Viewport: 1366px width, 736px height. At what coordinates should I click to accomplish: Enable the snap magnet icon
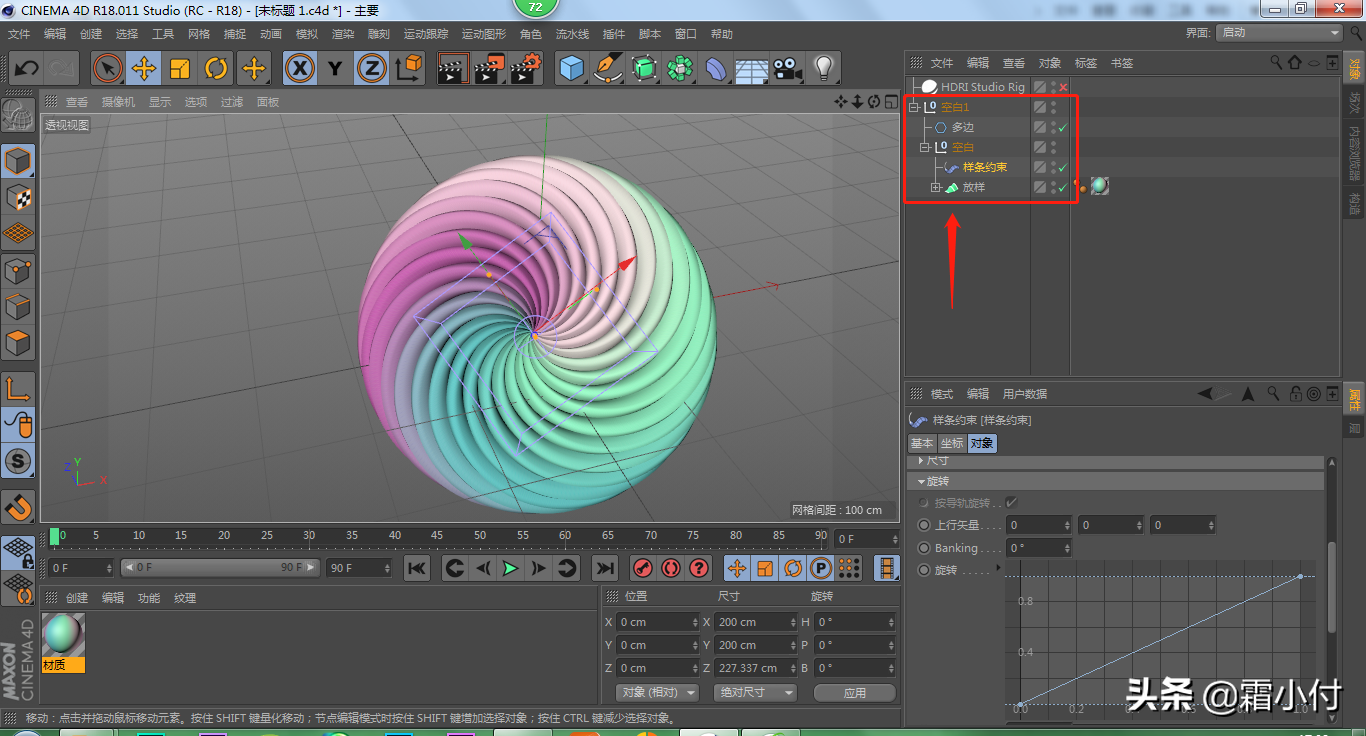tap(19, 508)
